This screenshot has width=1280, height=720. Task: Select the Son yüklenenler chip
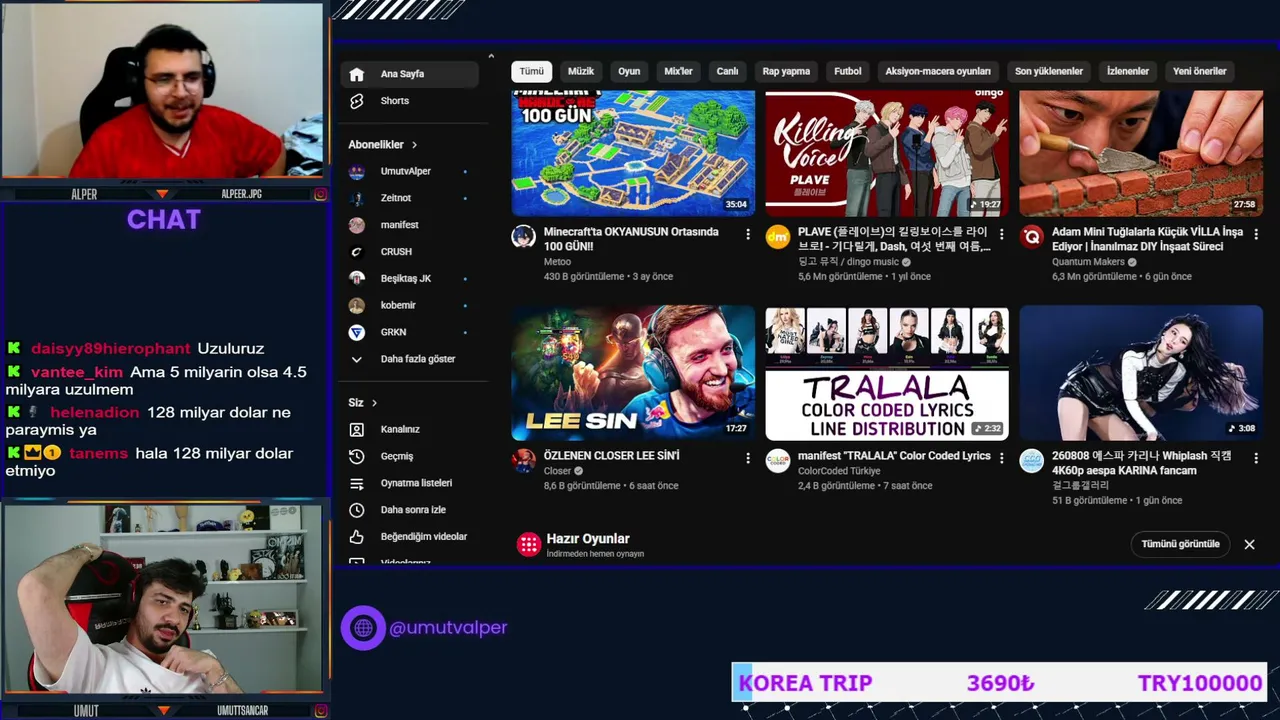click(x=1049, y=71)
